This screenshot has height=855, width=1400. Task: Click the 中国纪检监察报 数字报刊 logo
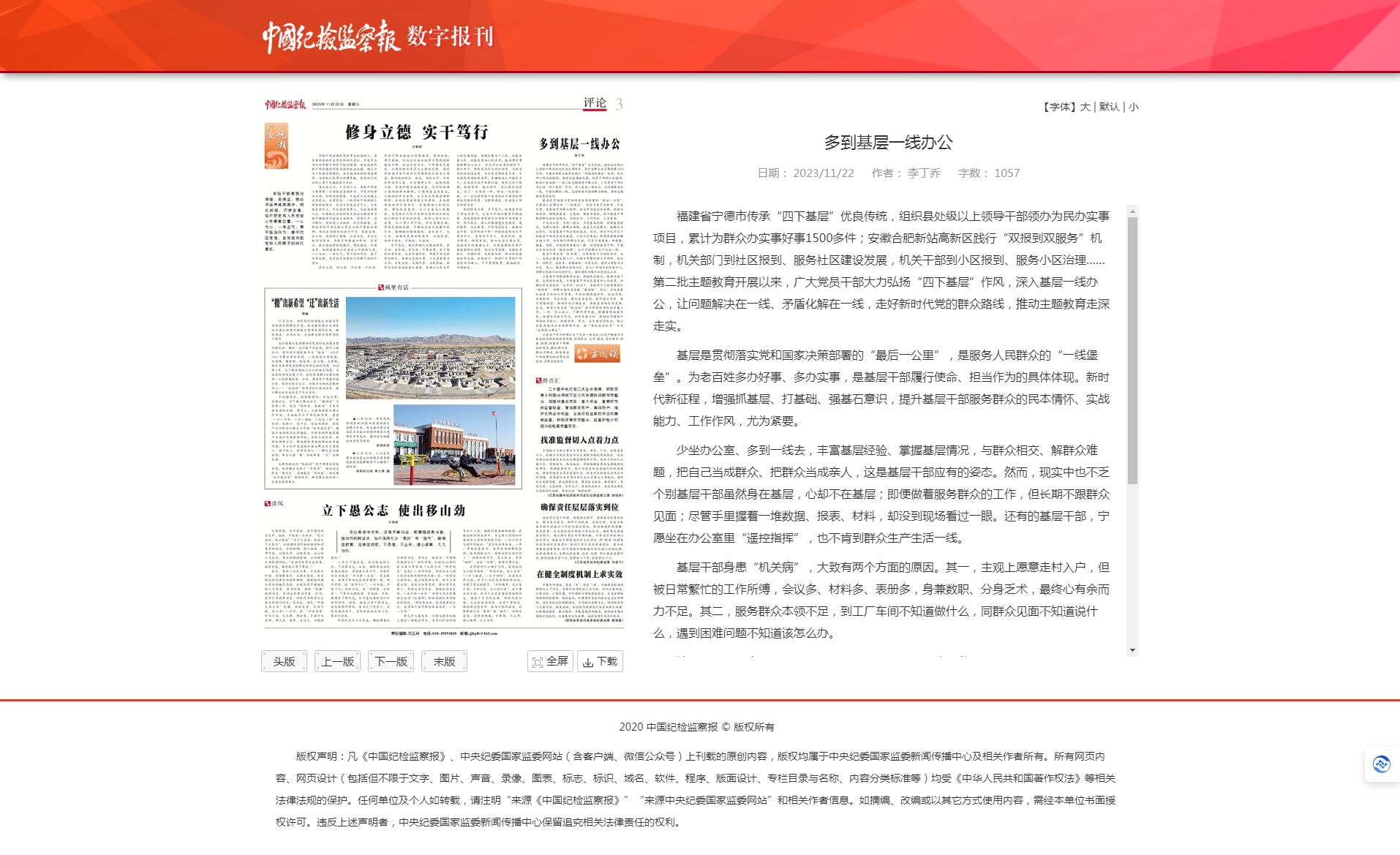pyautogui.click(x=377, y=36)
